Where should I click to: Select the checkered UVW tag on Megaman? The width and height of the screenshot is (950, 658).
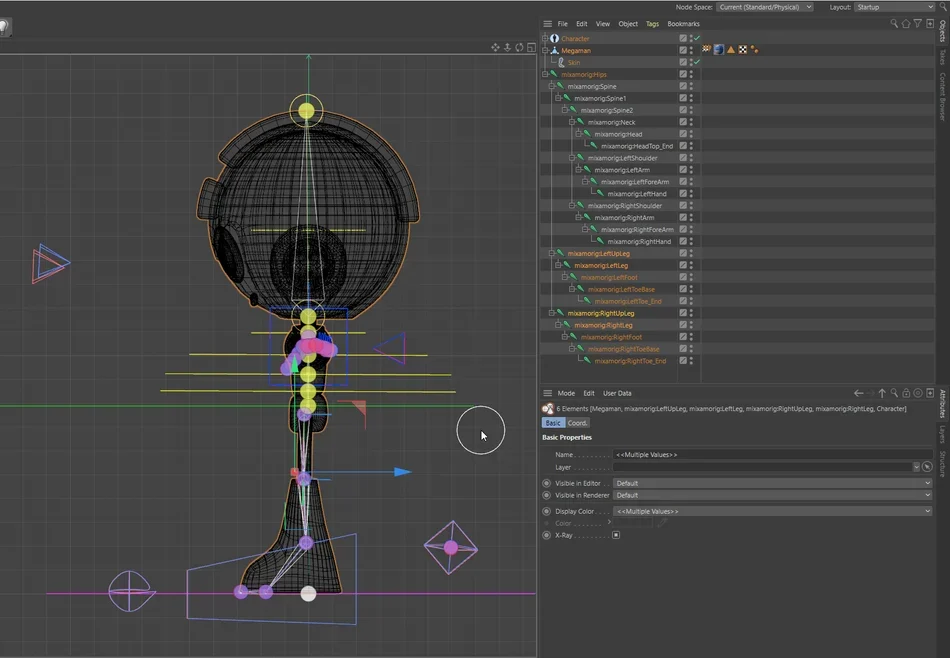[743, 50]
